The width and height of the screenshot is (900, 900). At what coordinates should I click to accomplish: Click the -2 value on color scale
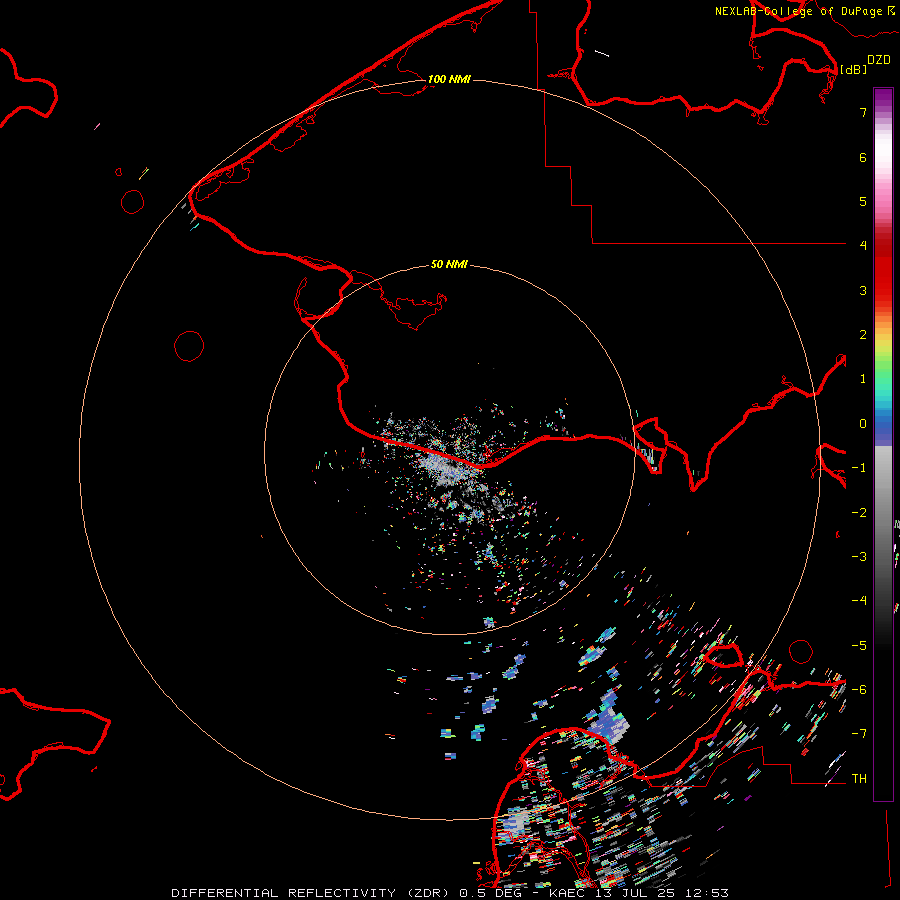[x=859, y=513]
